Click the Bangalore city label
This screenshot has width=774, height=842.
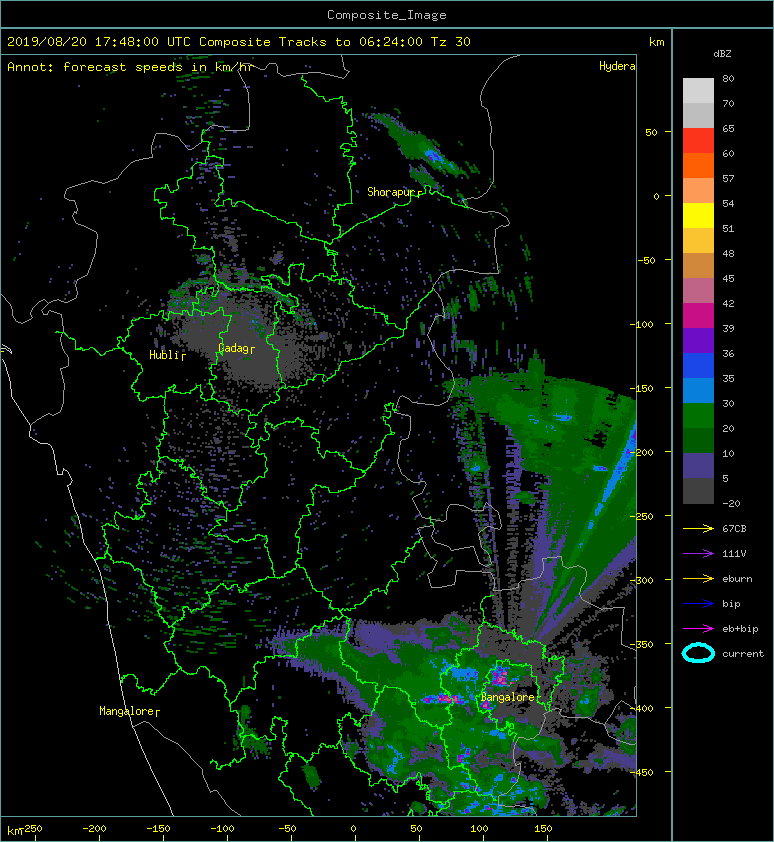(x=508, y=698)
